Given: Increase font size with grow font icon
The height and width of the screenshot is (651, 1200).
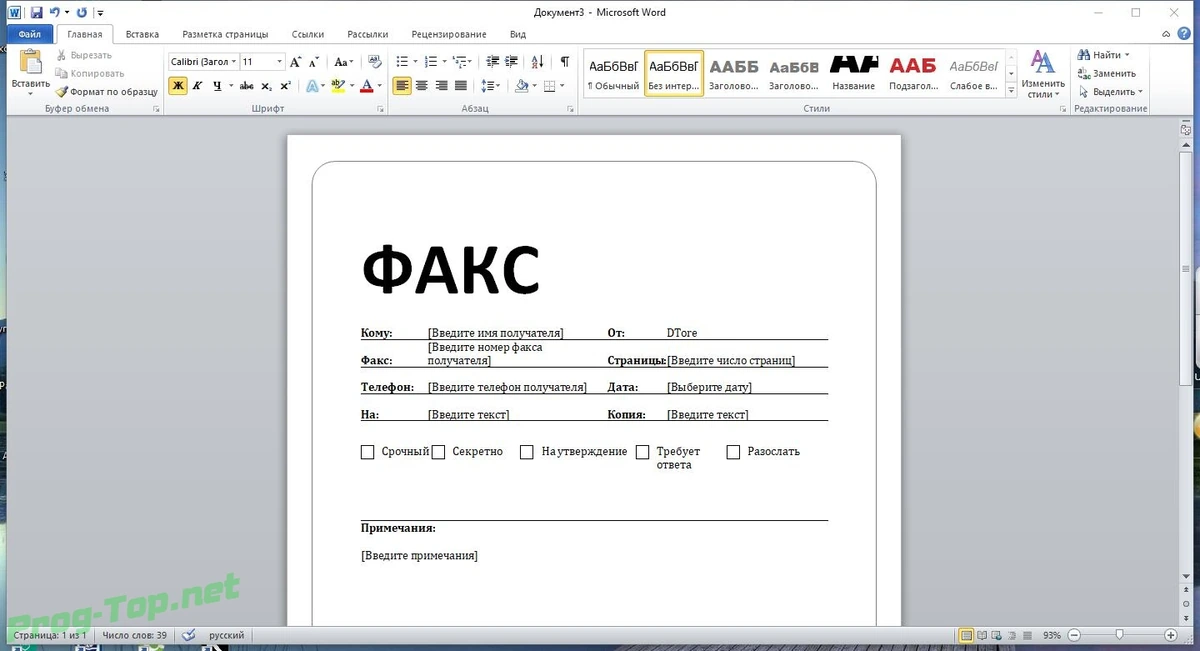Looking at the screenshot, I should coord(297,62).
